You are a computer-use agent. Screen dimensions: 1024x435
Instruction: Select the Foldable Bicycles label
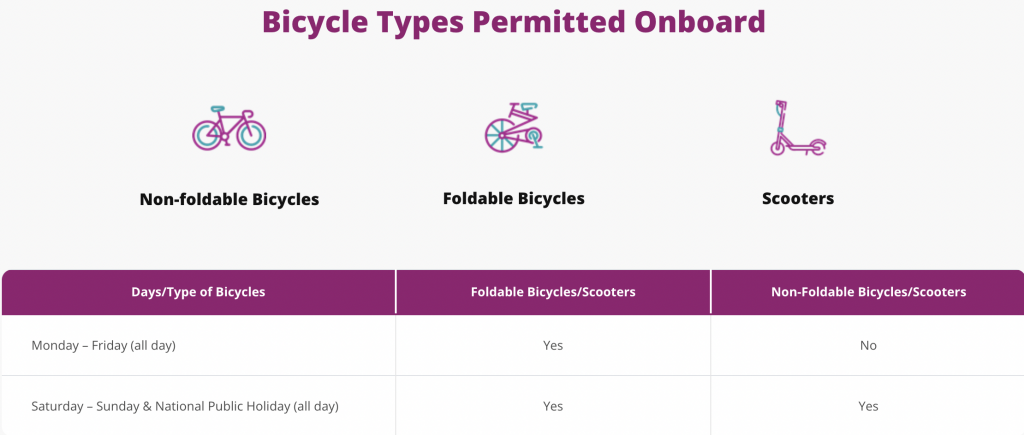[x=514, y=198]
